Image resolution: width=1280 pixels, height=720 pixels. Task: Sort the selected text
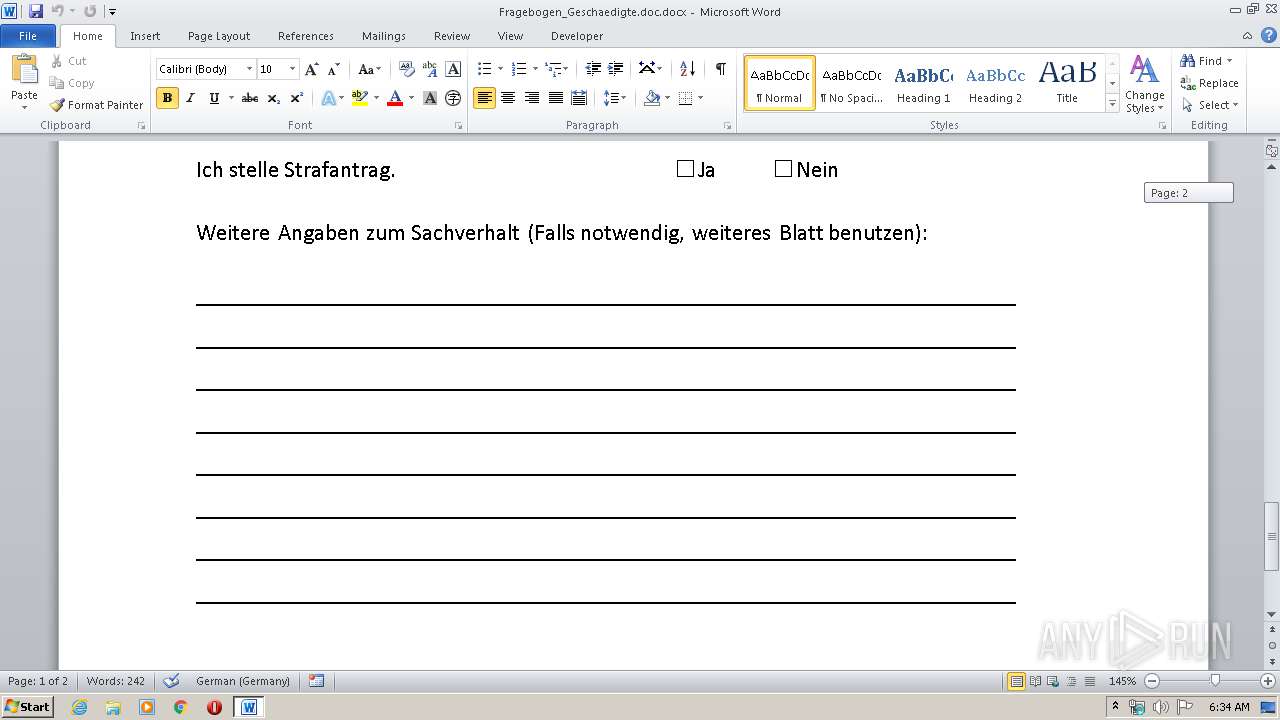point(687,69)
